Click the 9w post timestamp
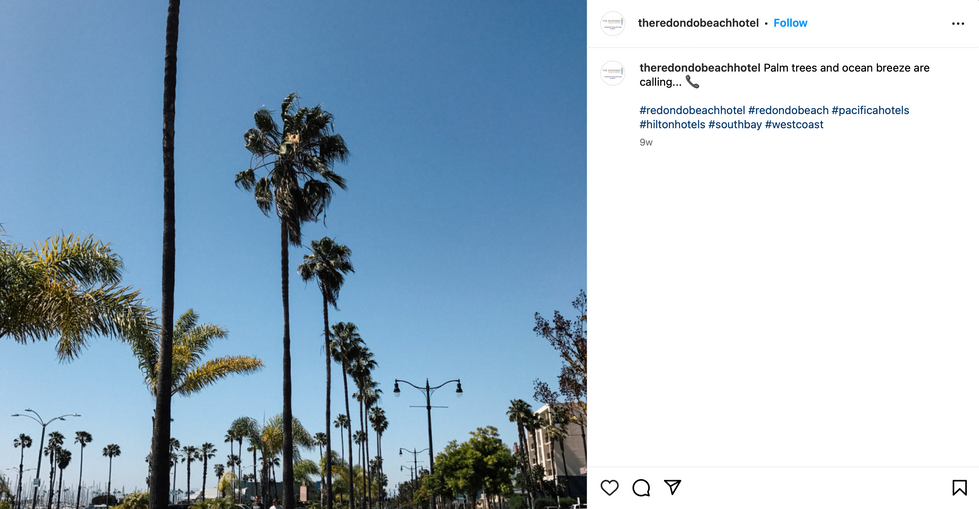The width and height of the screenshot is (979, 509). [x=646, y=142]
